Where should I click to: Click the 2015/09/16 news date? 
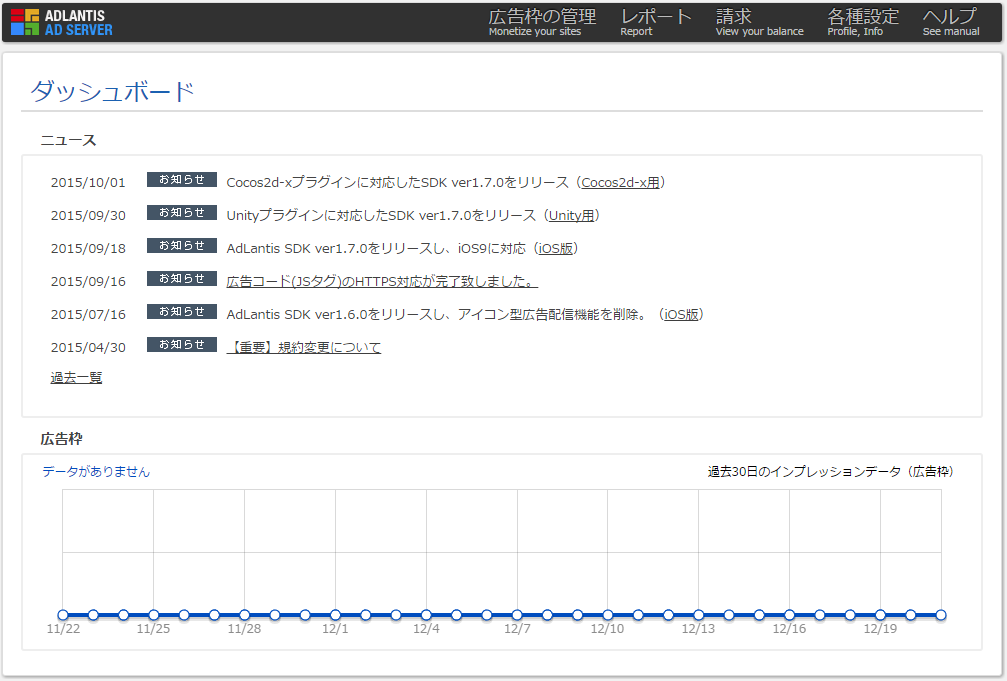coord(88,281)
